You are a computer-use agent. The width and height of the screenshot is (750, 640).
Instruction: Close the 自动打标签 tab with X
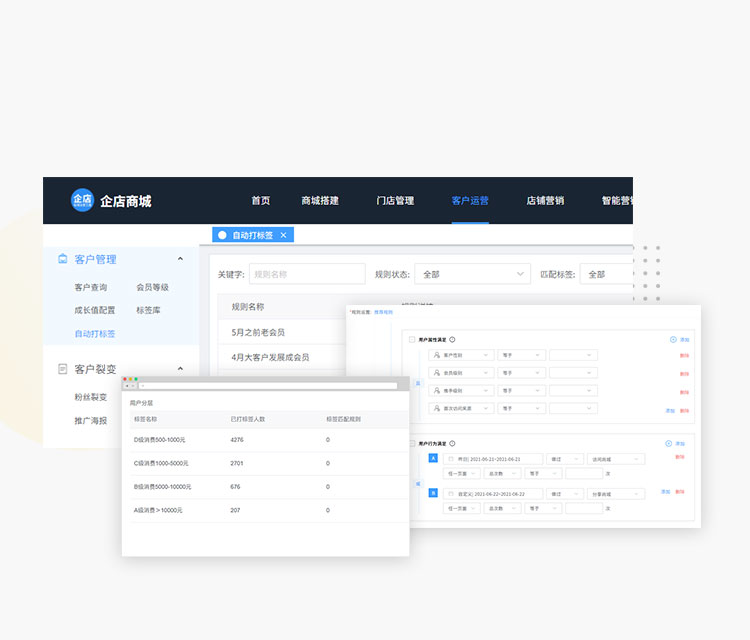tap(283, 235)
